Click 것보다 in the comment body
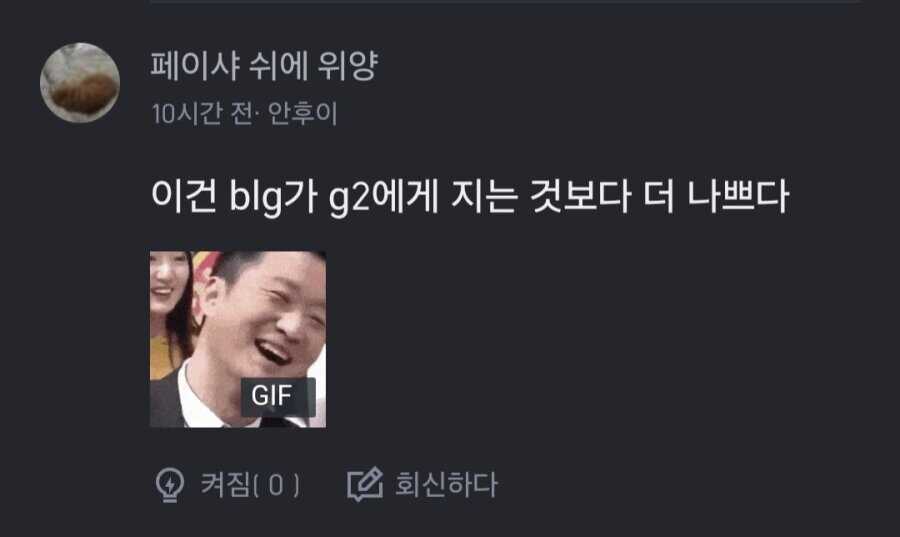The height and width of the screenshot is (537, 900). 580,197
